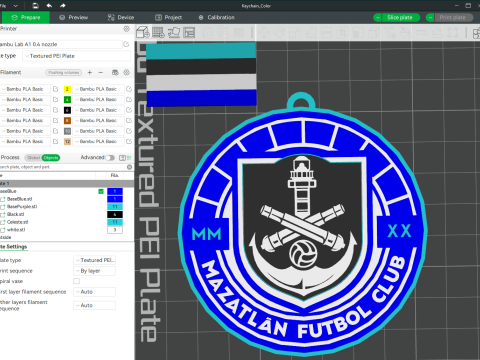Edit preset of gray filament 10
Viewport: 480px width, 360px height.
coord(129,131)
